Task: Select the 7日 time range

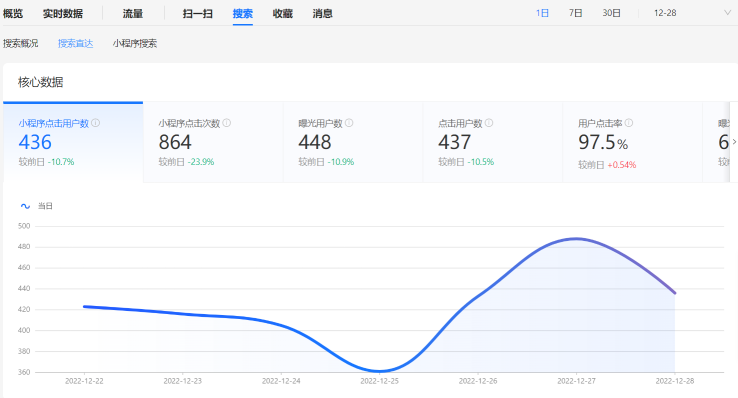Action: click(575, 13)
